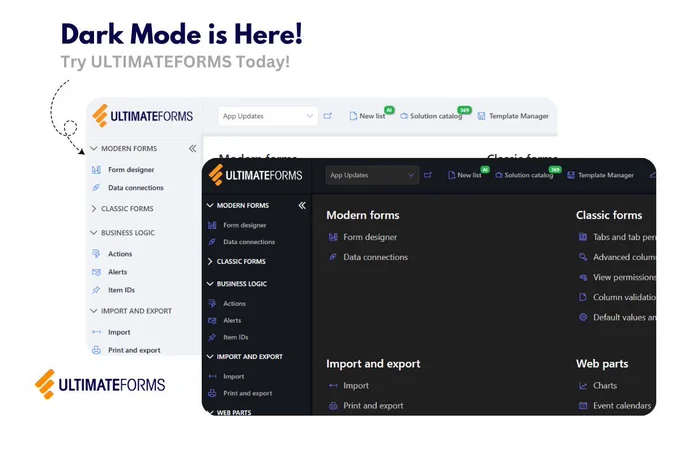This screenshot has width=680, height=453.
Task: Open Import link under Import and export heading
Action: pos(356,385)
